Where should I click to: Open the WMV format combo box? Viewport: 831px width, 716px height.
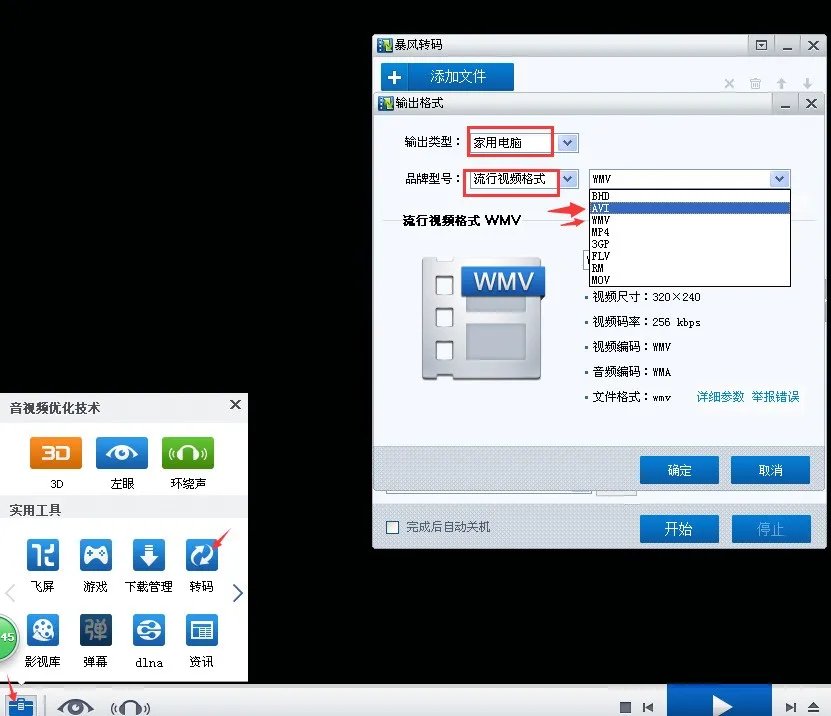tap(779, 178)
